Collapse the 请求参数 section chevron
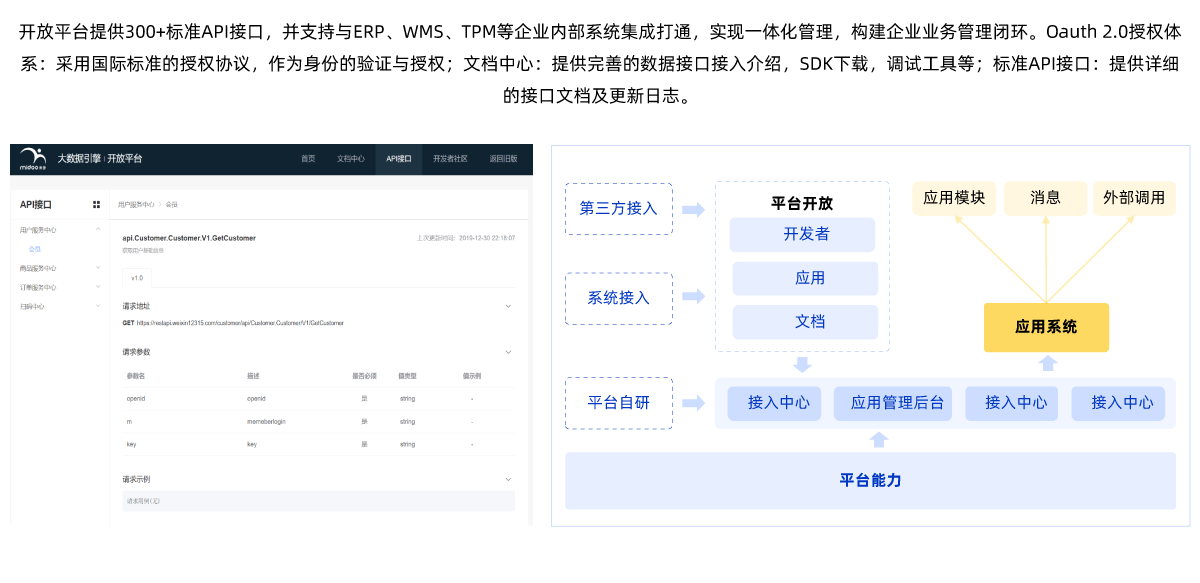Image resolution: width=1200 pixels, height=583 pixels. (508, 352)
